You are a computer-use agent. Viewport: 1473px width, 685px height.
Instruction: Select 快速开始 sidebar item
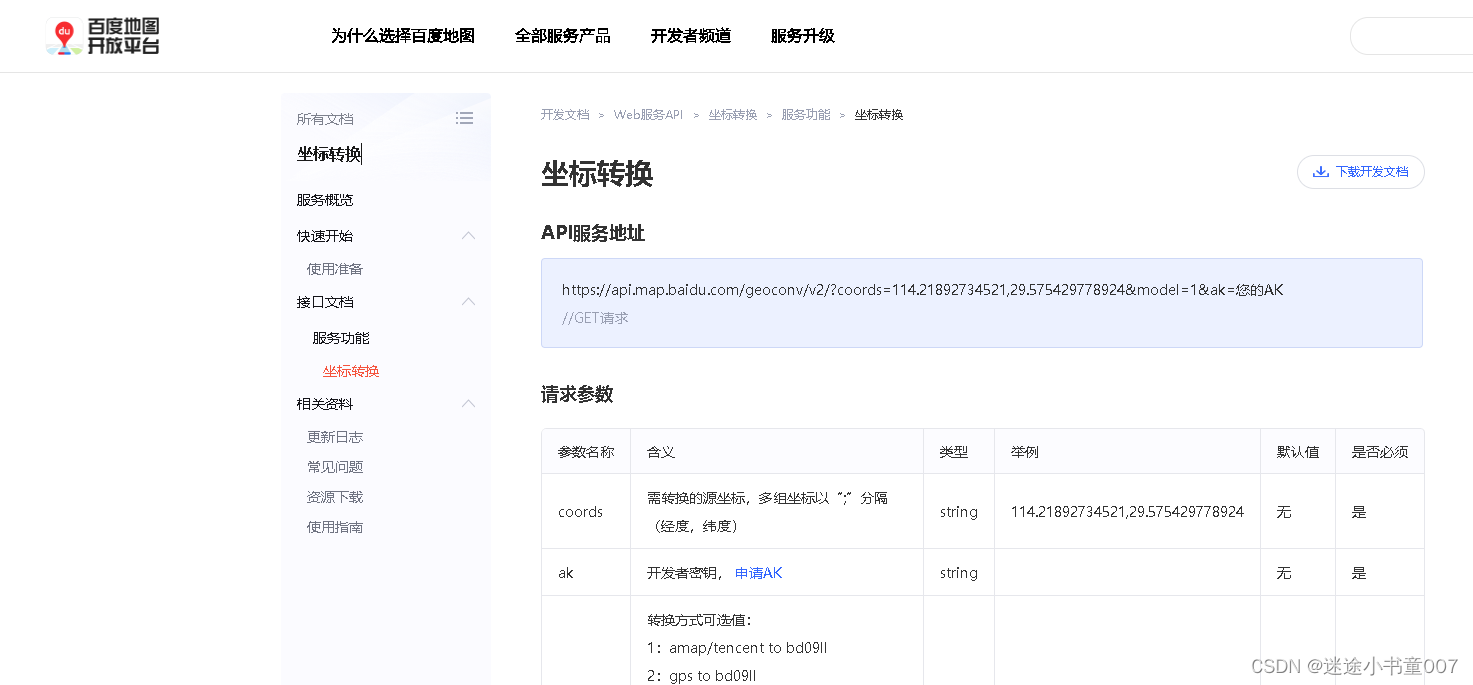[x=325, y=236]
